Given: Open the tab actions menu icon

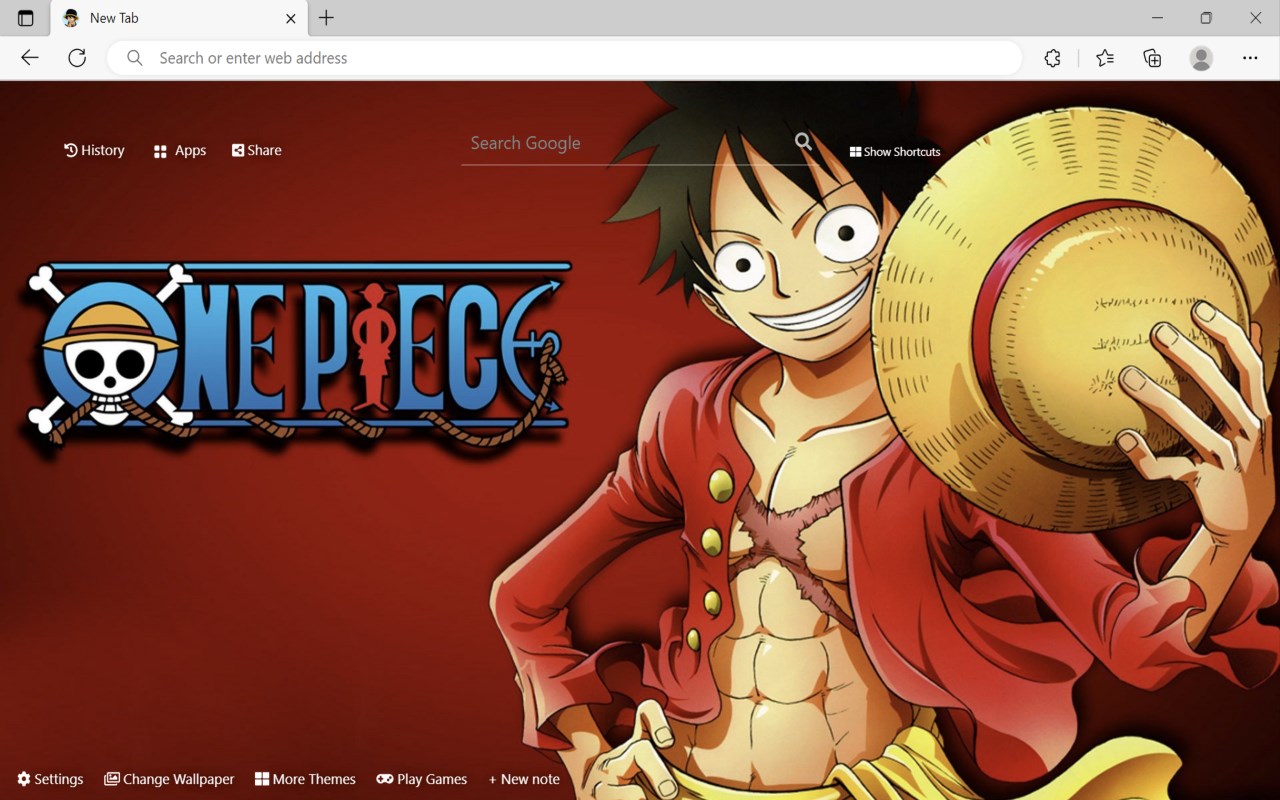Looking at the screenshot, I should pyautogui.click(x=26, y=18).
